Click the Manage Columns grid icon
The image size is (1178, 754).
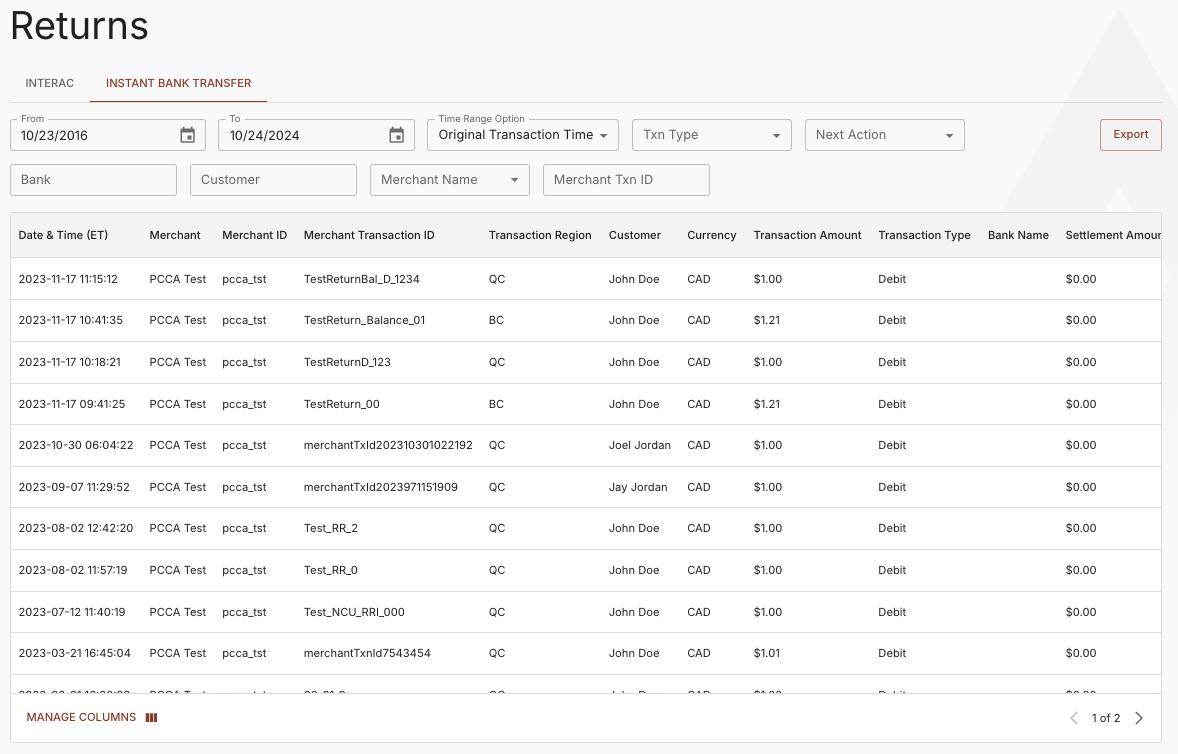[x=150, y=717]
